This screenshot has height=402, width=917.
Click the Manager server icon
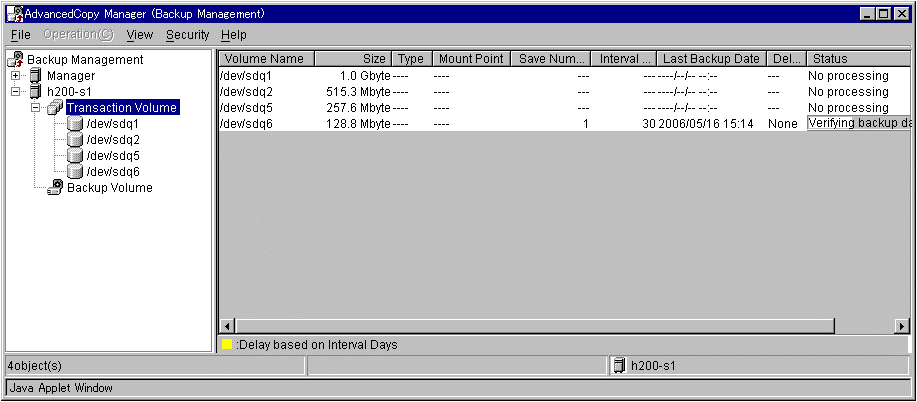(x=36, y=75)
